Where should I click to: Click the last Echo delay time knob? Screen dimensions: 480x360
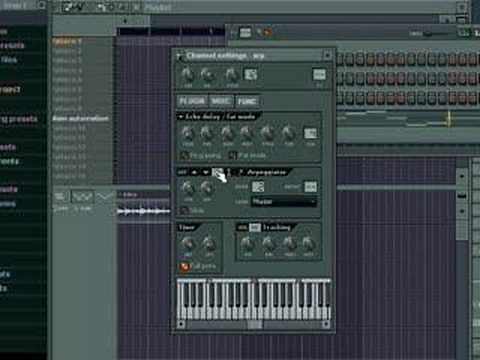(x=288, y=133)
